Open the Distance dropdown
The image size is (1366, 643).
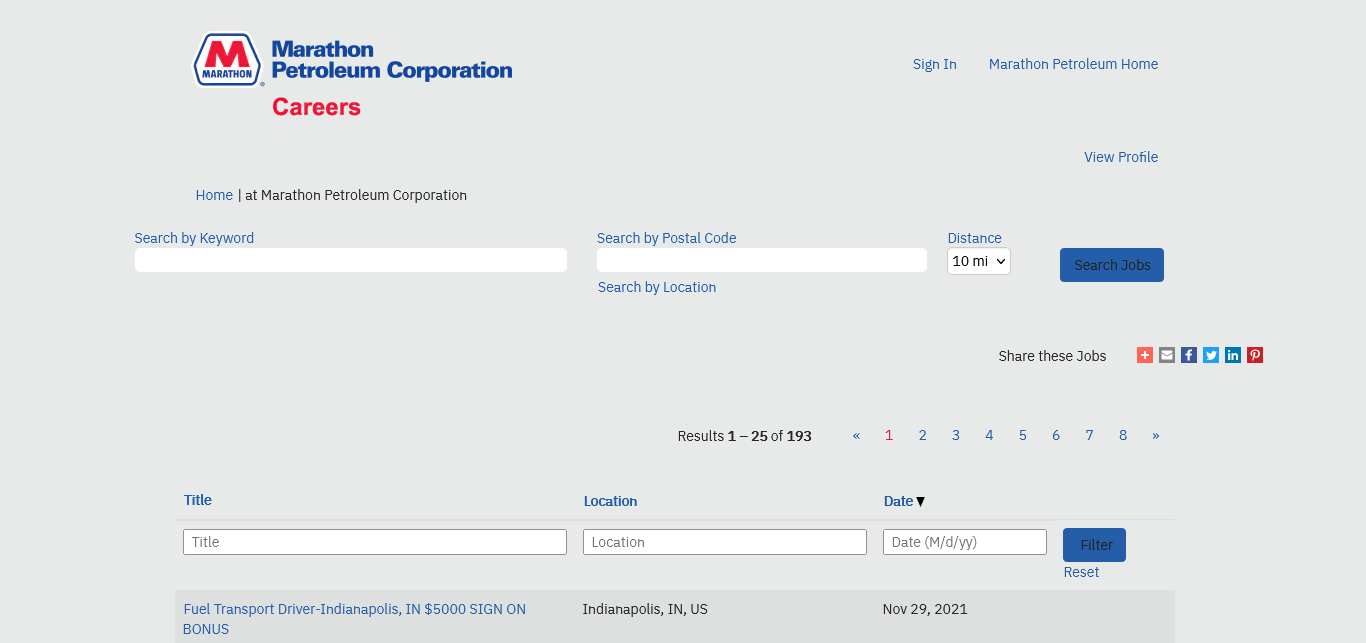click(978, 261)
